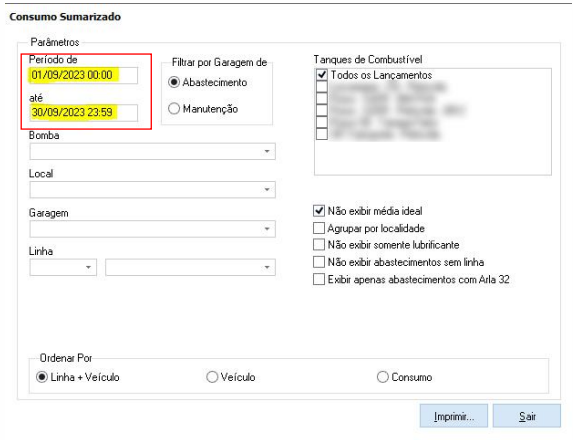This screenshot has height=440, width=573.
Task: Open the small Linha code dropdown
Action: (63, 267)
